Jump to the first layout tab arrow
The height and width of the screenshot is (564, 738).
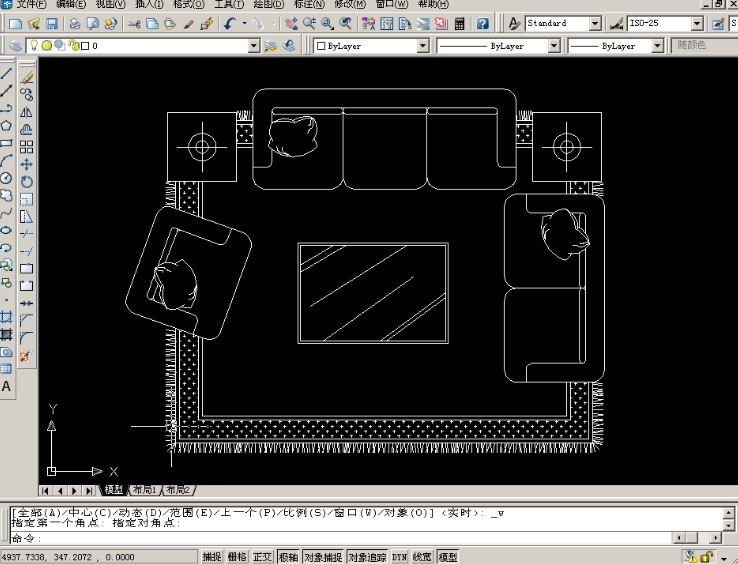click(x=45, y=491)
